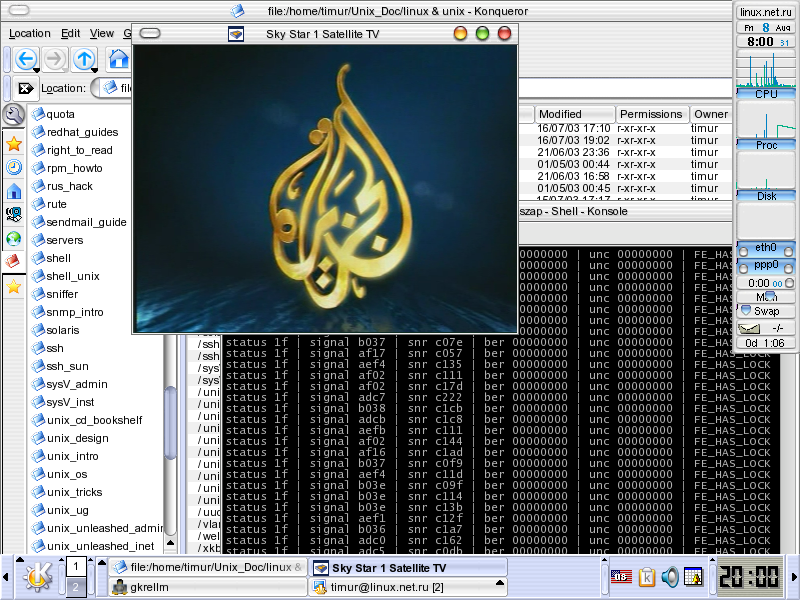Open Konqueror Location menu
This screenshot has width=800, height=600.
[x=30, y=34]
